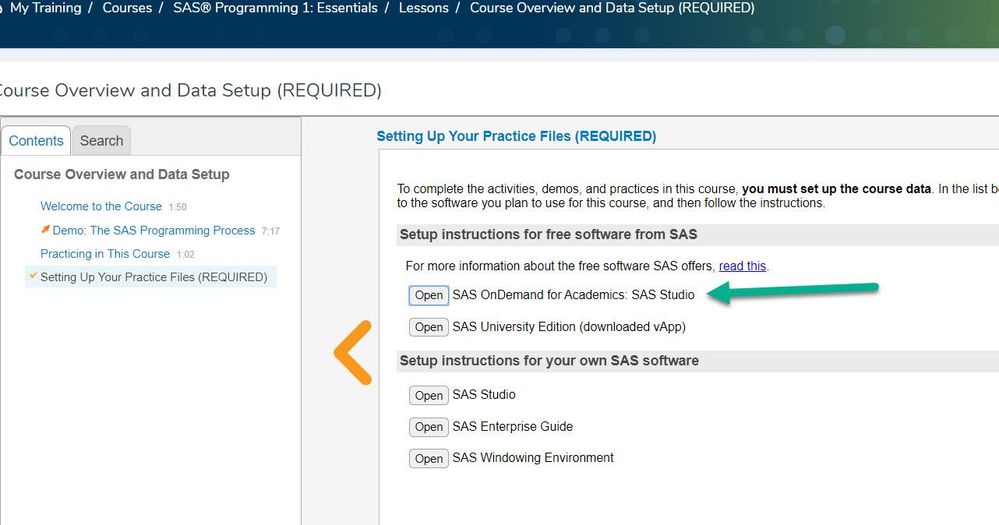Follow the 'read this' link
This screenshot has height=525, width=999.
click(742, 266)
